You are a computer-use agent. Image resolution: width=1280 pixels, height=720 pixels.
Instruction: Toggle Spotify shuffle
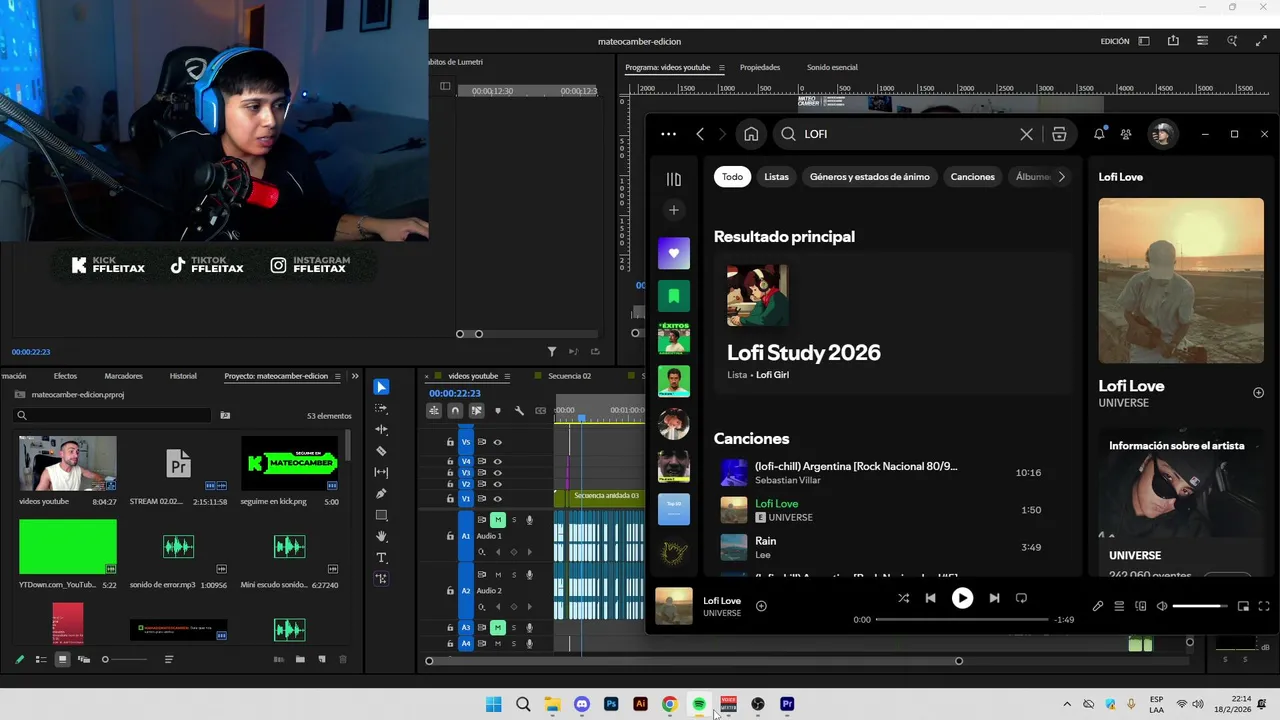pos(903,598)
